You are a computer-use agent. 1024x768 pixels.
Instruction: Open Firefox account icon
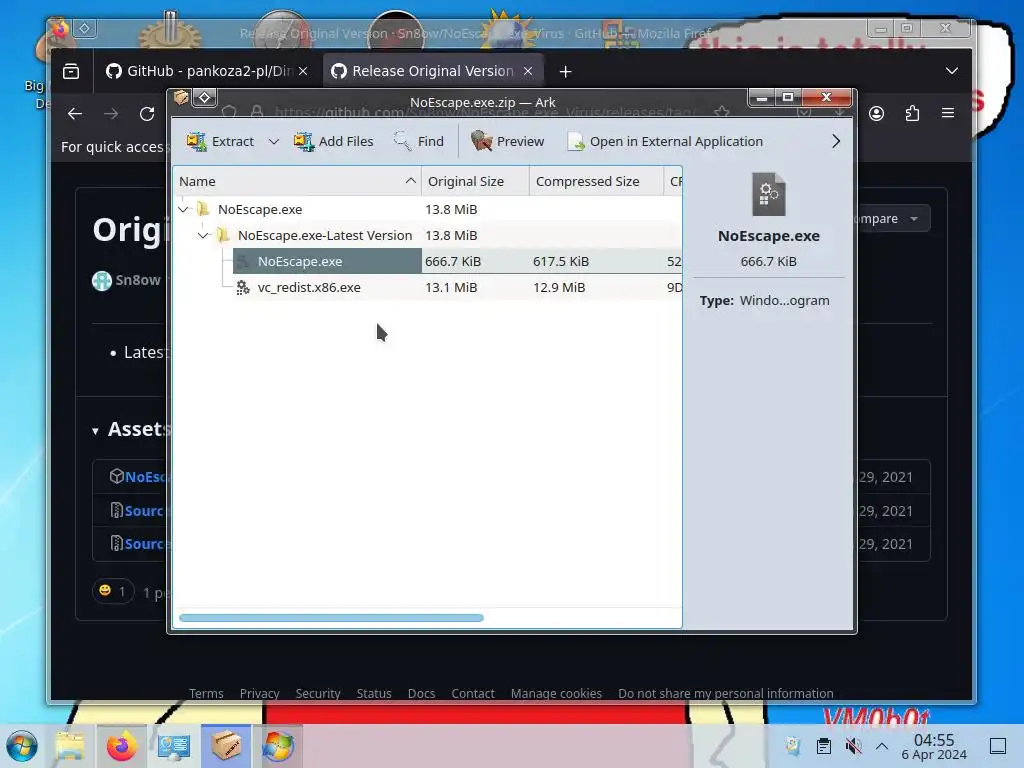pos(876,114)
